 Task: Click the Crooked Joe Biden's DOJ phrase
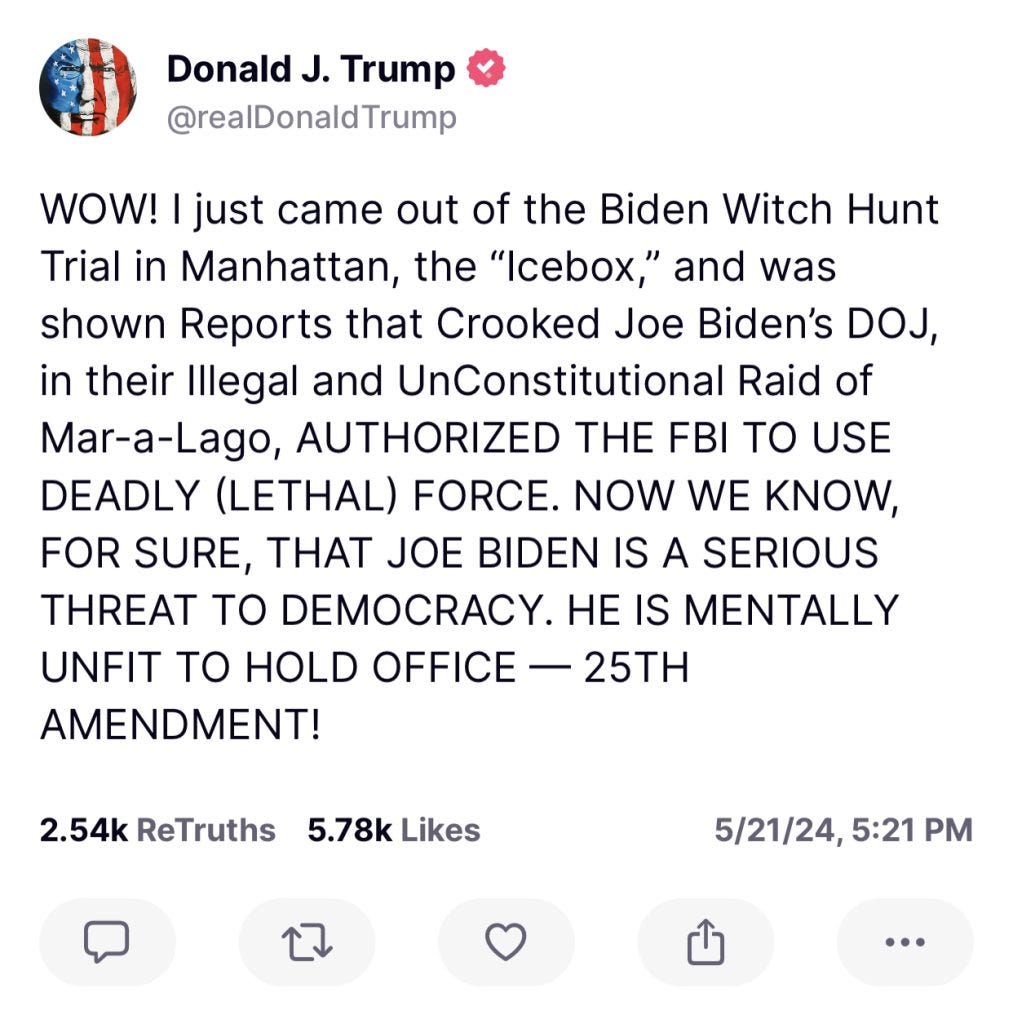pos(687,325)
